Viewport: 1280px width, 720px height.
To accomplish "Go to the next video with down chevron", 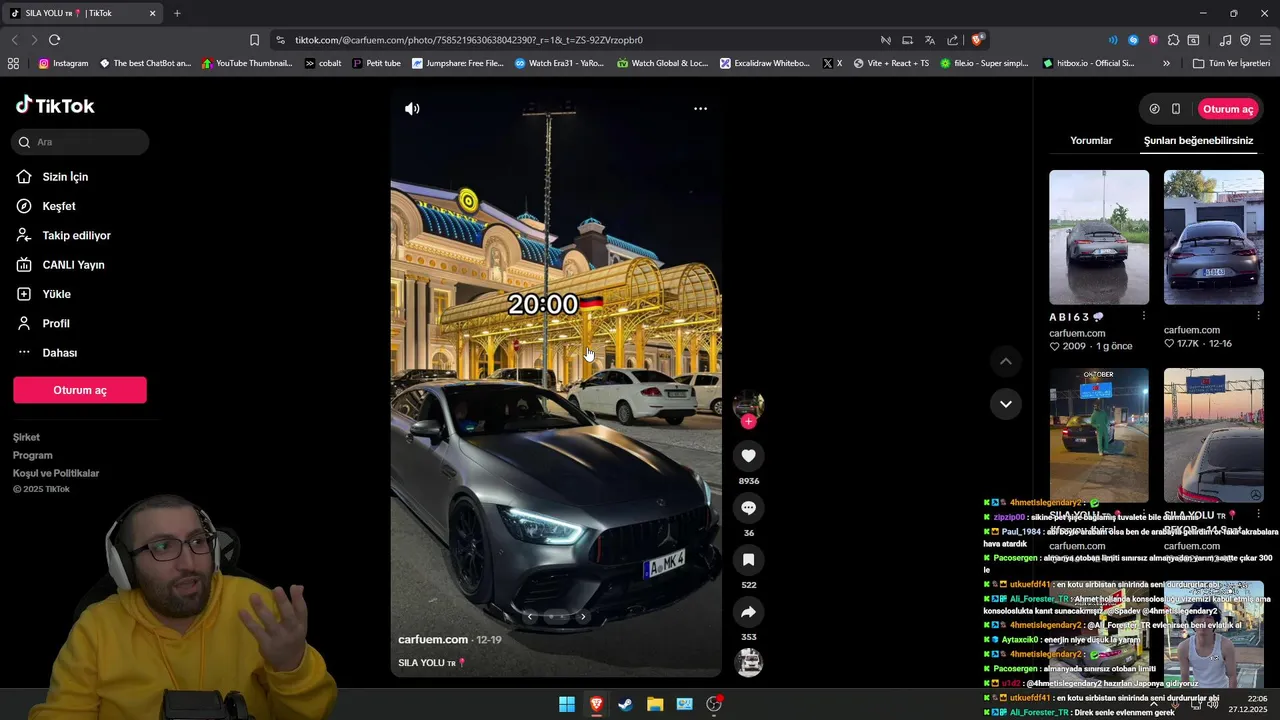I will tap(1006, 404).
